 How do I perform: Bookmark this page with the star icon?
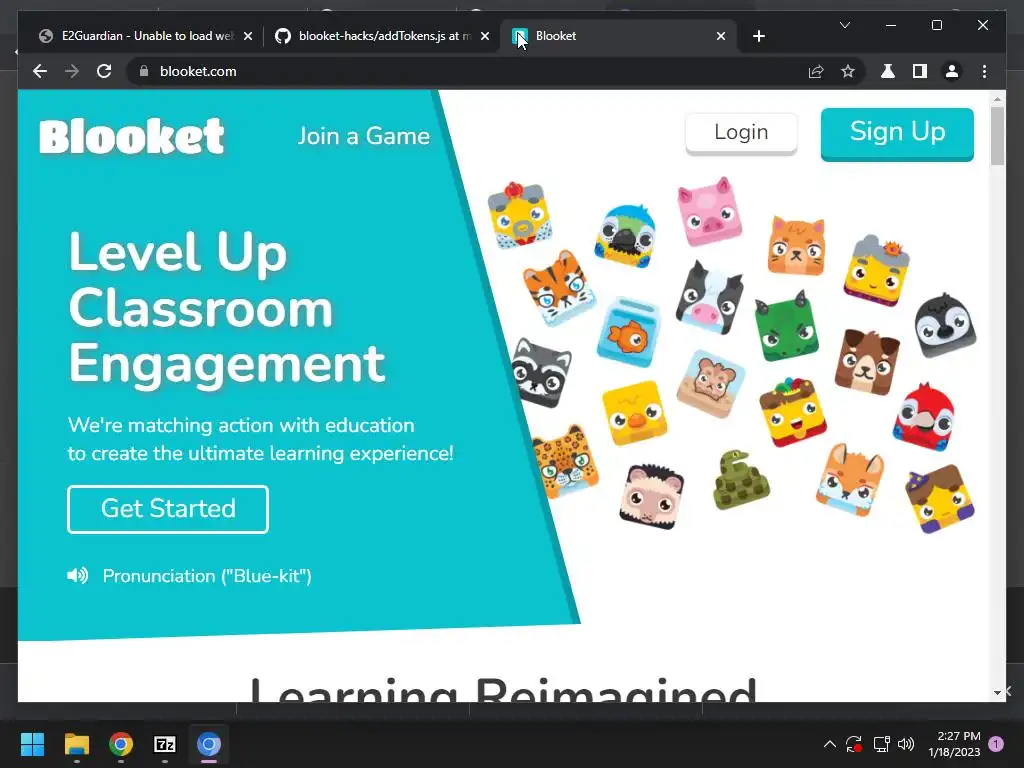point(848,71)
